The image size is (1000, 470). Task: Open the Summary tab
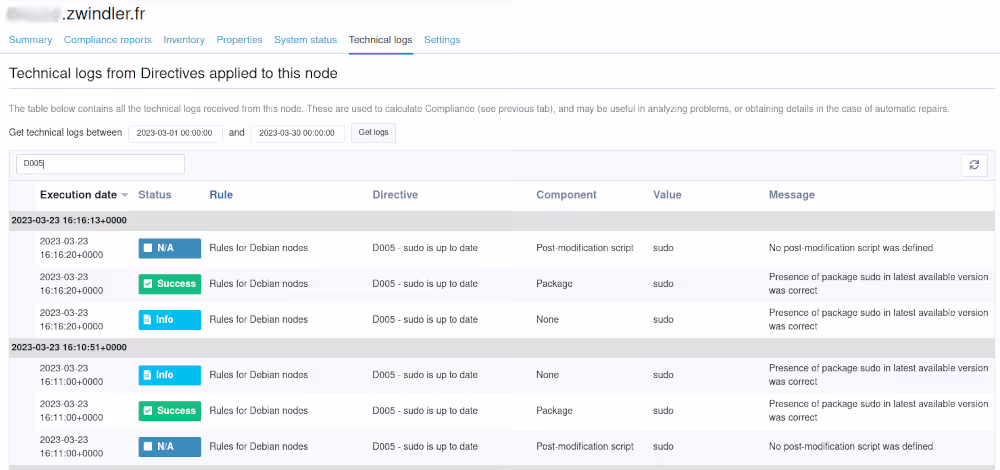(30, 40)
